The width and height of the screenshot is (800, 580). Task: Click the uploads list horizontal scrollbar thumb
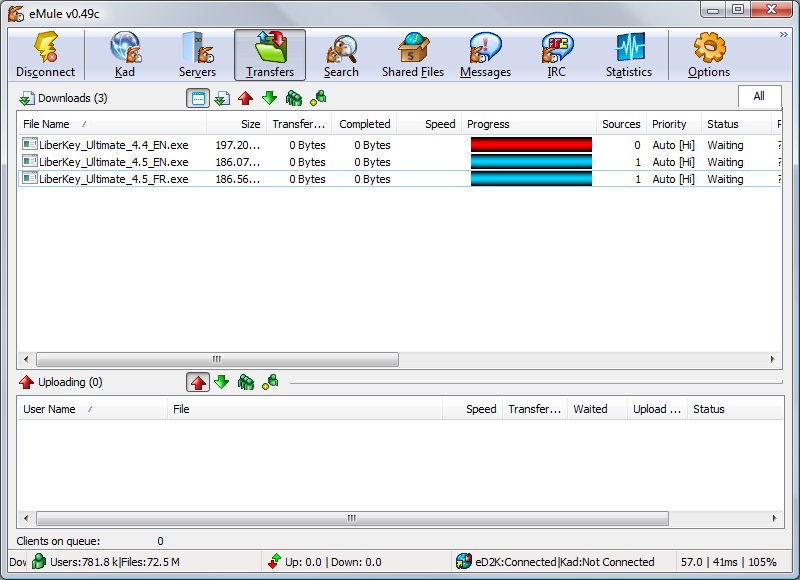(x=352, y=518)
